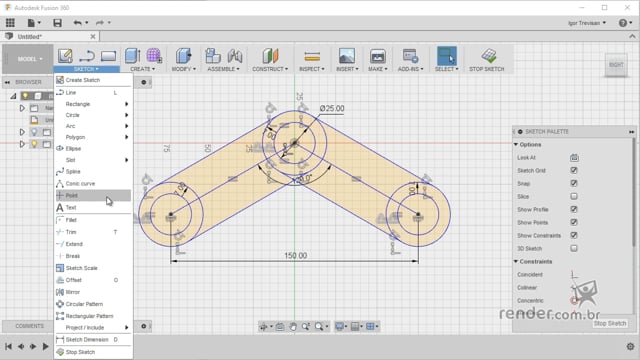Click the Look At icon in Sketch Palette
Viewport: 640px width, 360px height.
[x=574, y=158]
